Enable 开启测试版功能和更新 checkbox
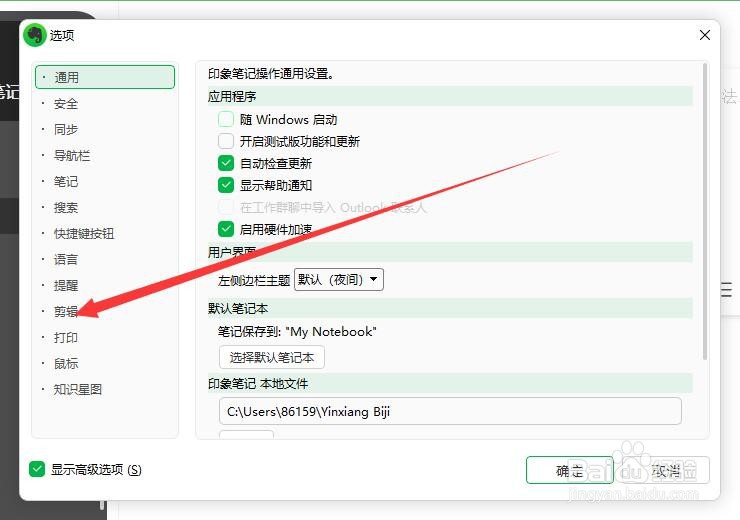The height and width of the screenshot is (520, 740). coord(226,141)
